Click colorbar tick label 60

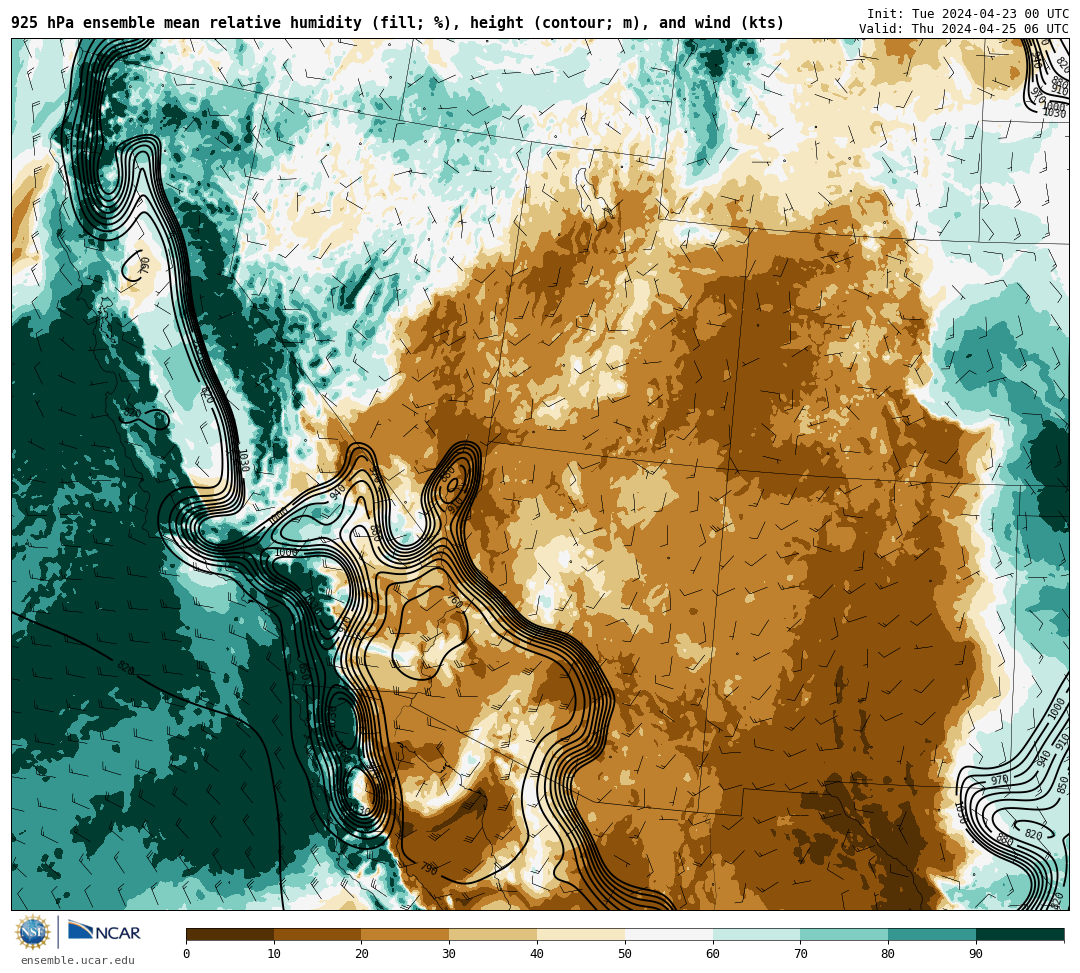pyautogui.click(x=713, y=954)
